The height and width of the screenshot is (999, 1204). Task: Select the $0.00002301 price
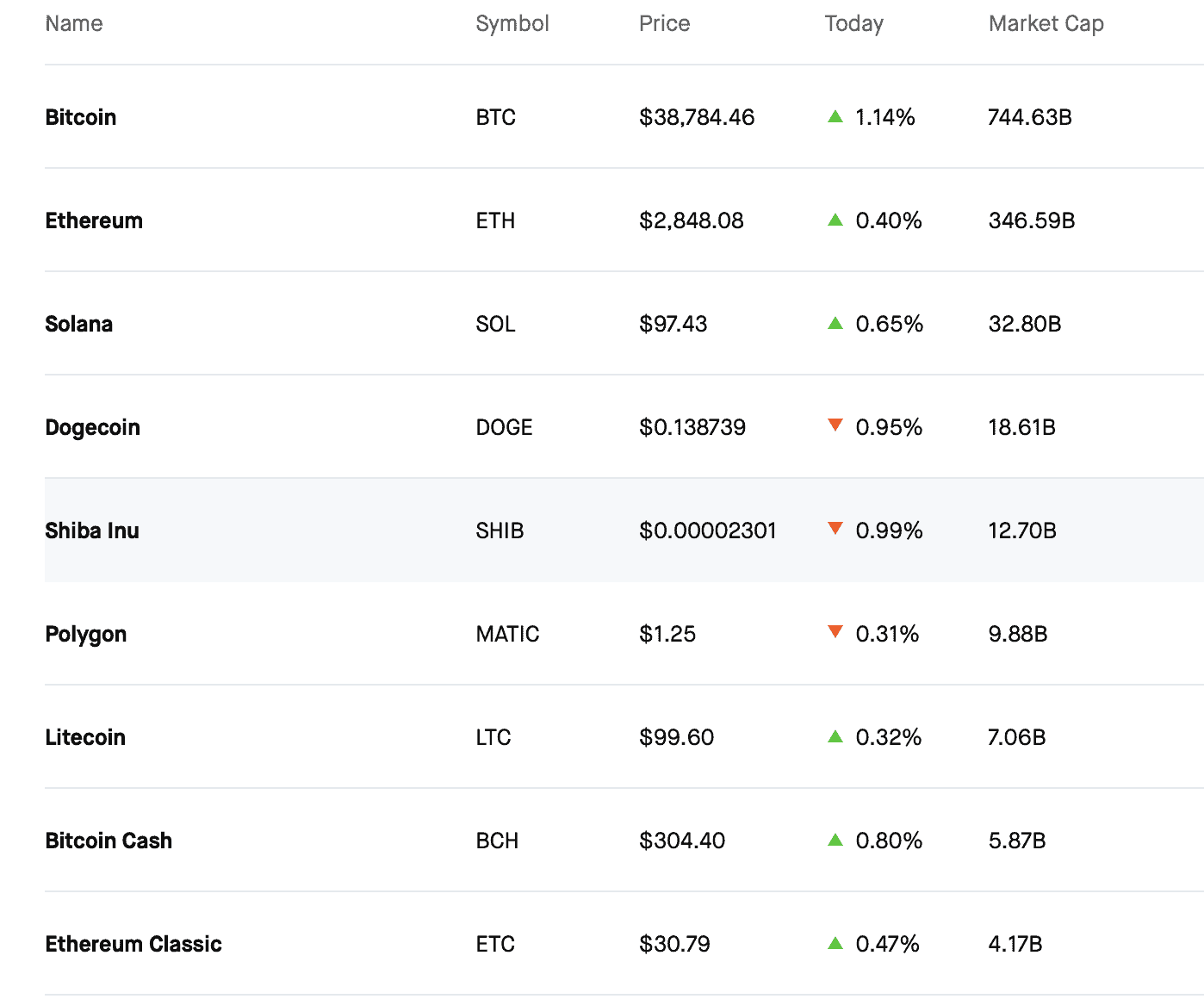(708, 531)
